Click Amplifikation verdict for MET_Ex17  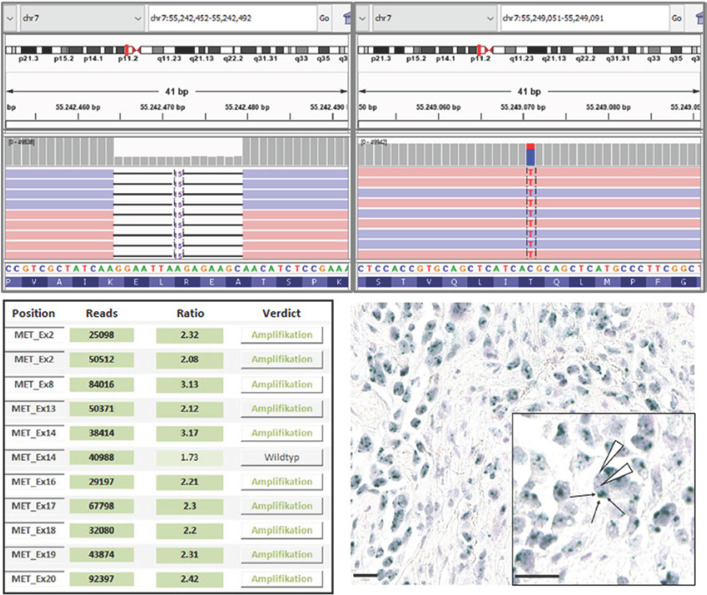tap(282, 506)
